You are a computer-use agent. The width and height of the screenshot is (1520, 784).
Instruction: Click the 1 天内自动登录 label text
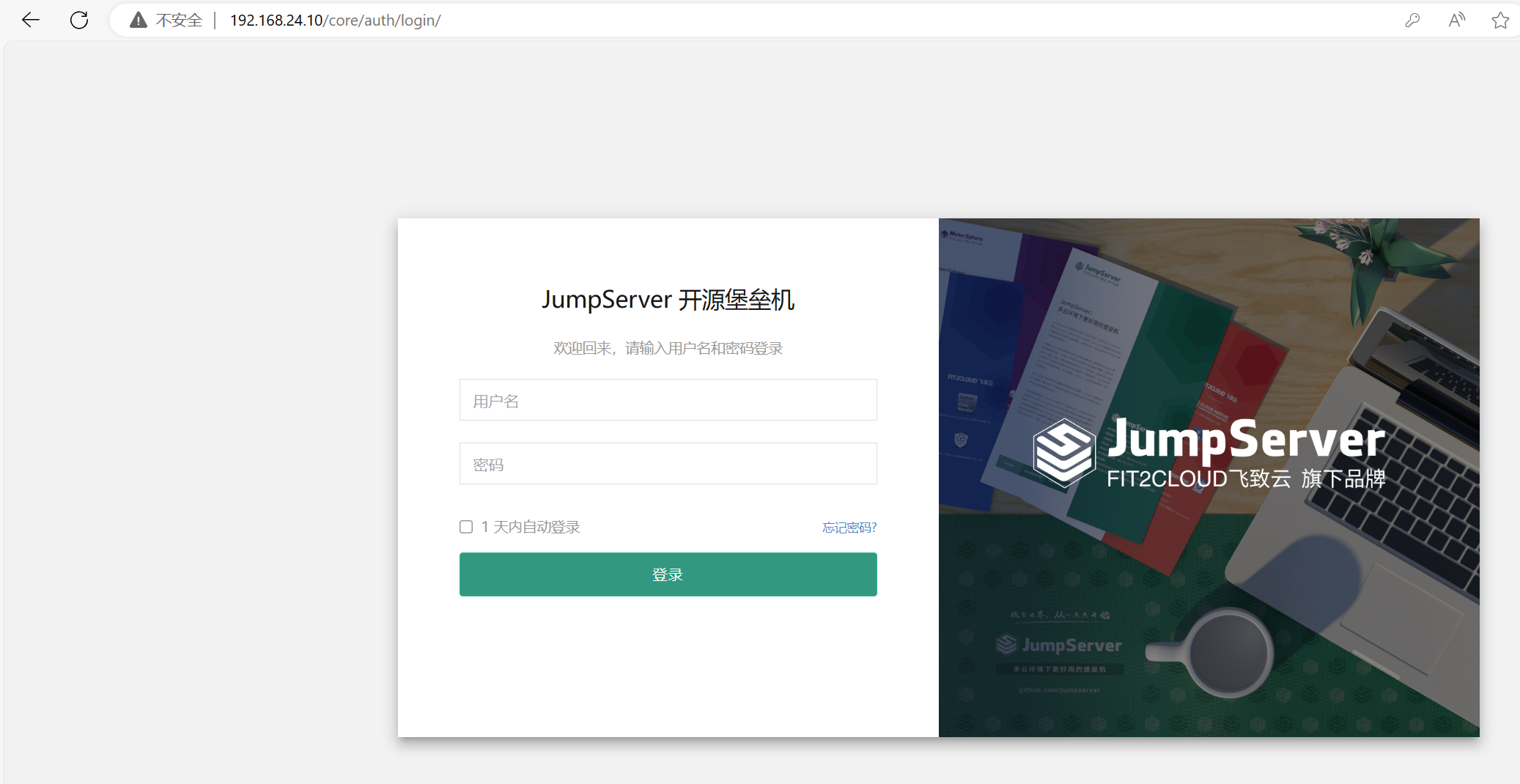click(x=531, y=527)
